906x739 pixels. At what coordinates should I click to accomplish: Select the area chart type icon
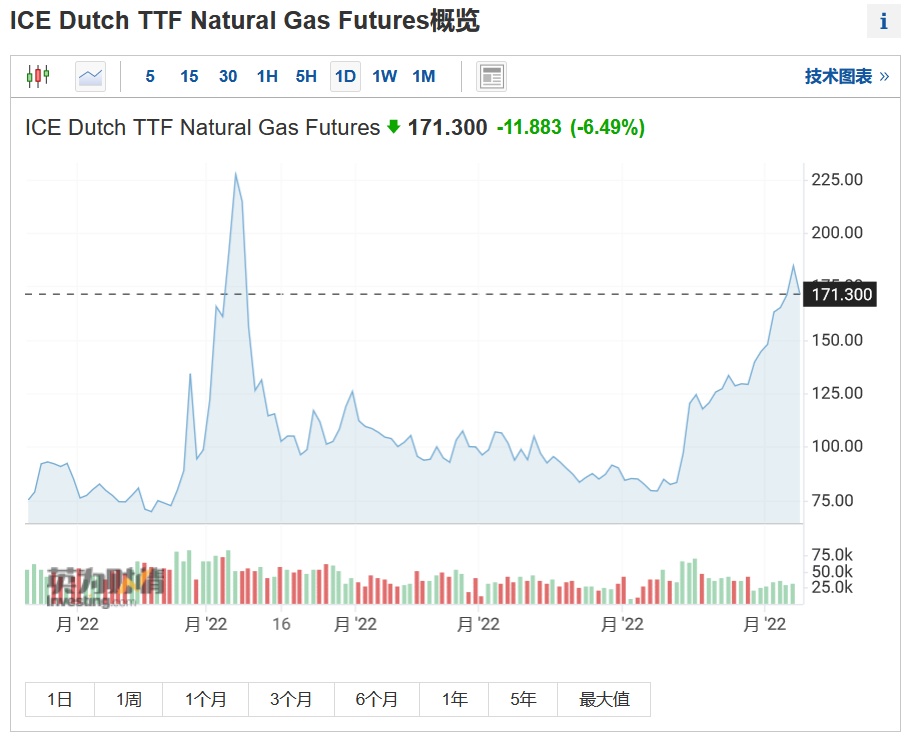[90, 76]
